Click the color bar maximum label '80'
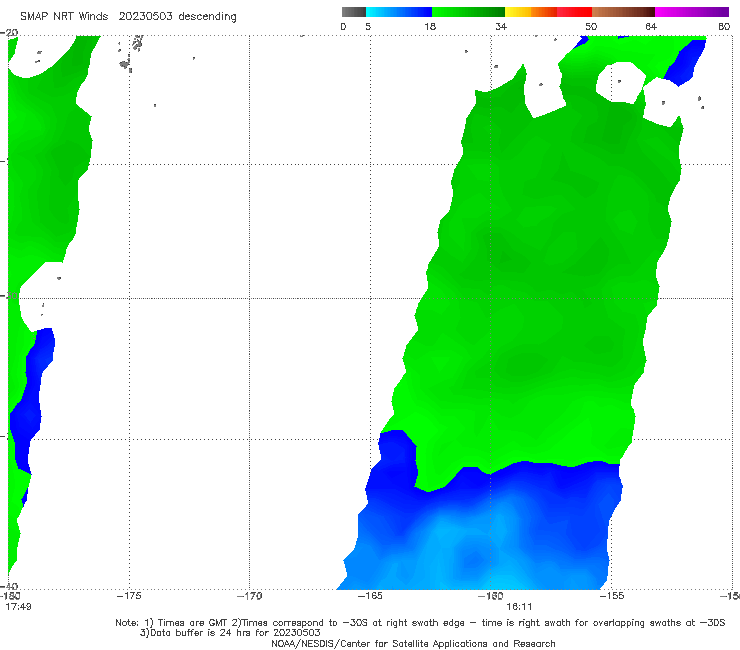The width and height of the screenshot is (740, 650). pyautogui.click(x=724, y=26)
